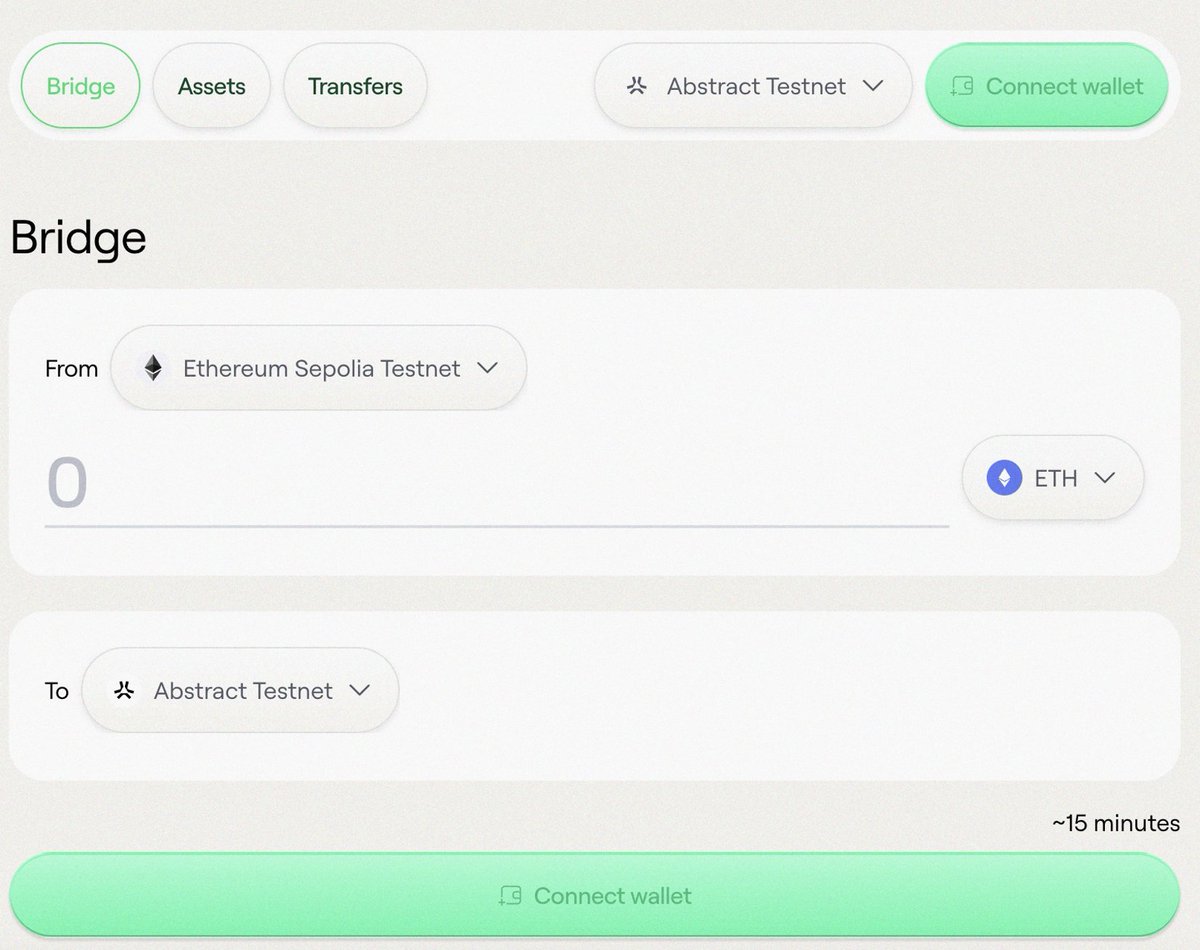The image size is (1200, 950).
Task: Click the Abstract logo icon in header selector
Action: pos(637,86)
